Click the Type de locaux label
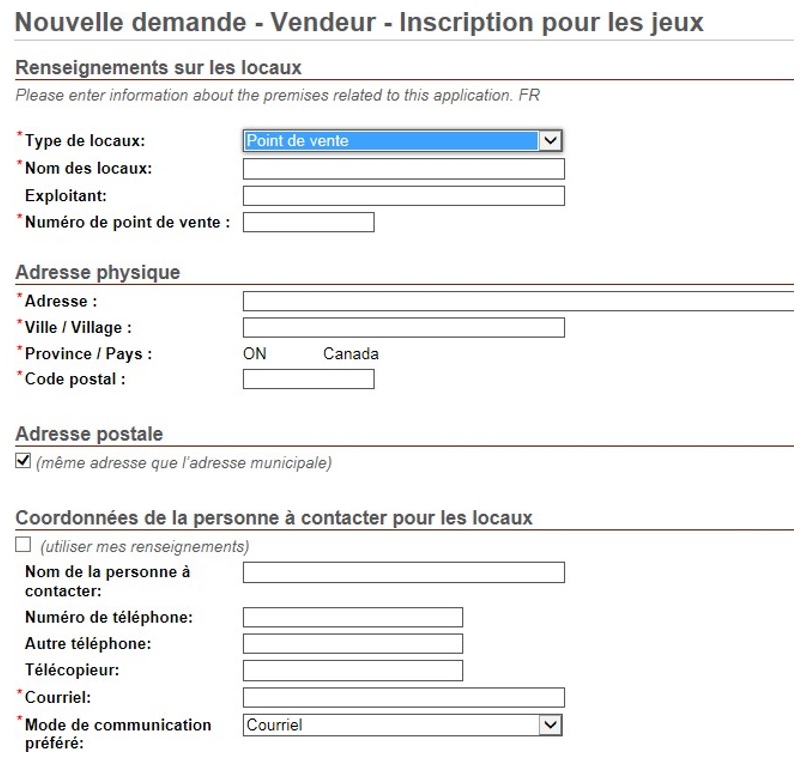This screenshot has width=809, height=769. point(85,140)
